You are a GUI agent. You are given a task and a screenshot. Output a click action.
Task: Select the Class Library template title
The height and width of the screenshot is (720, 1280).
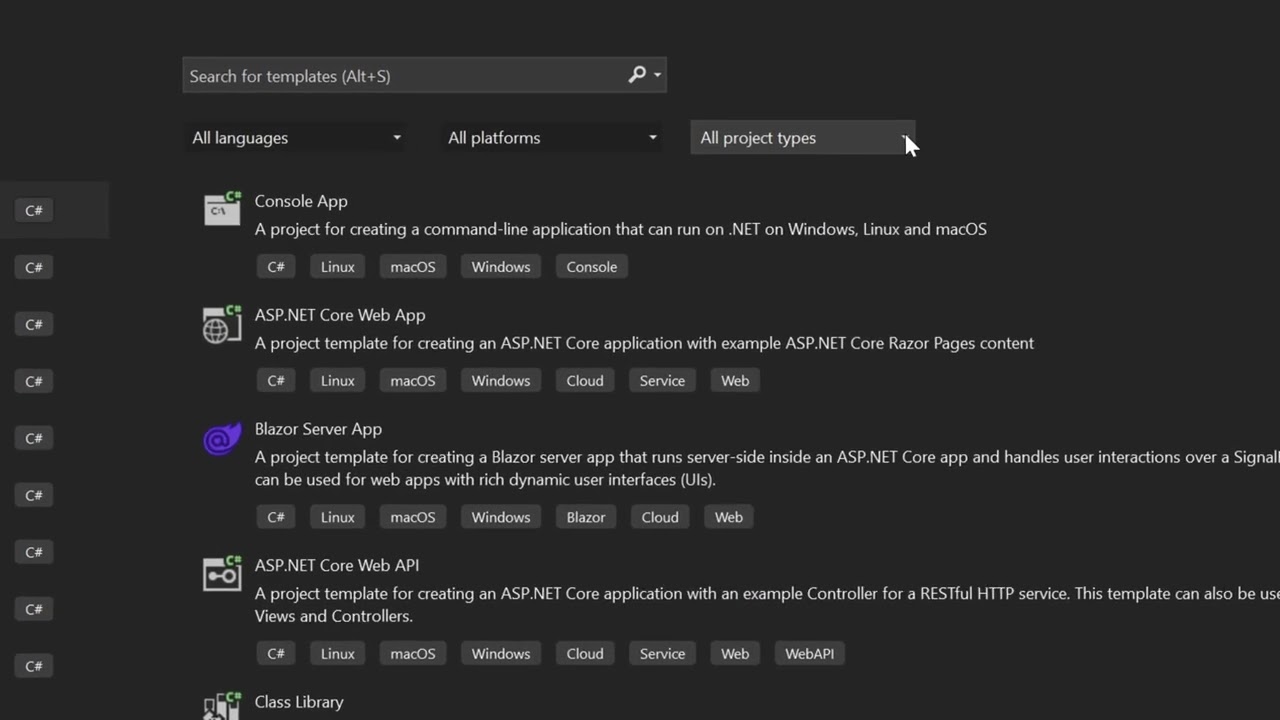coord(299,702)
